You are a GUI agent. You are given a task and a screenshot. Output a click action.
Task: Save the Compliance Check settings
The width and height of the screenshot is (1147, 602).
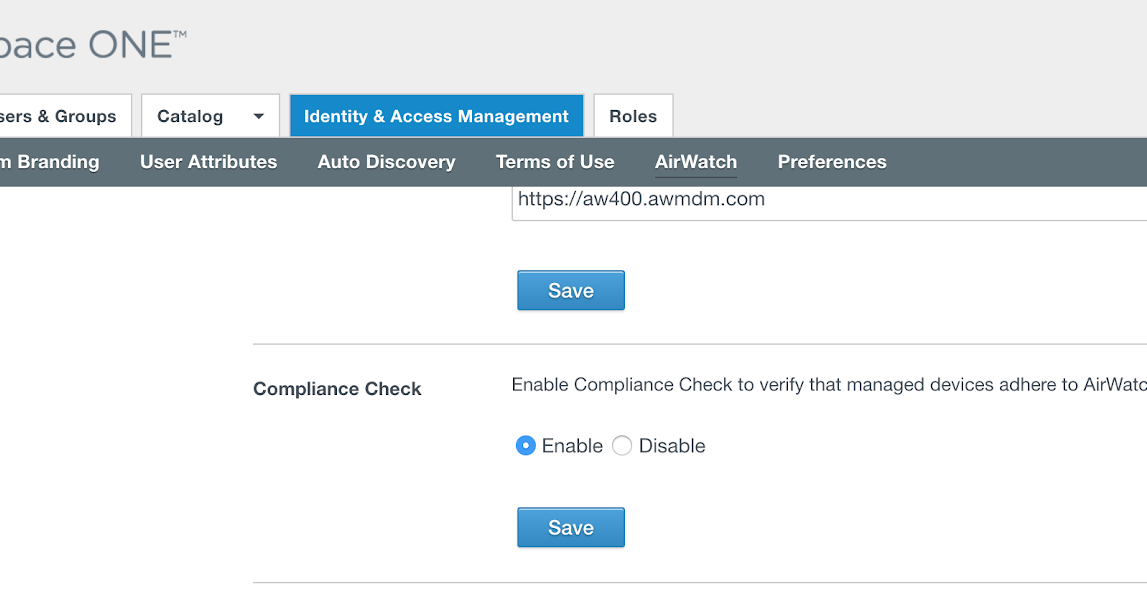click(x=570, y=527)
